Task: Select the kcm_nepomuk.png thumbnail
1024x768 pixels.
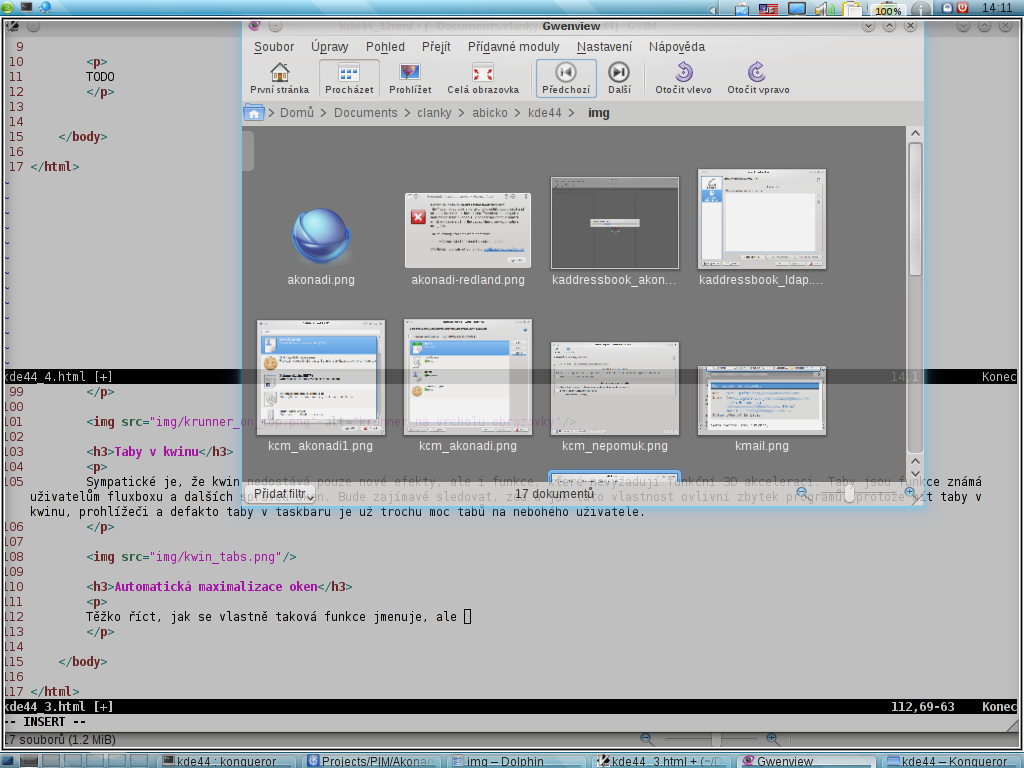Action: pyautogui.click(x=615, y=388)
